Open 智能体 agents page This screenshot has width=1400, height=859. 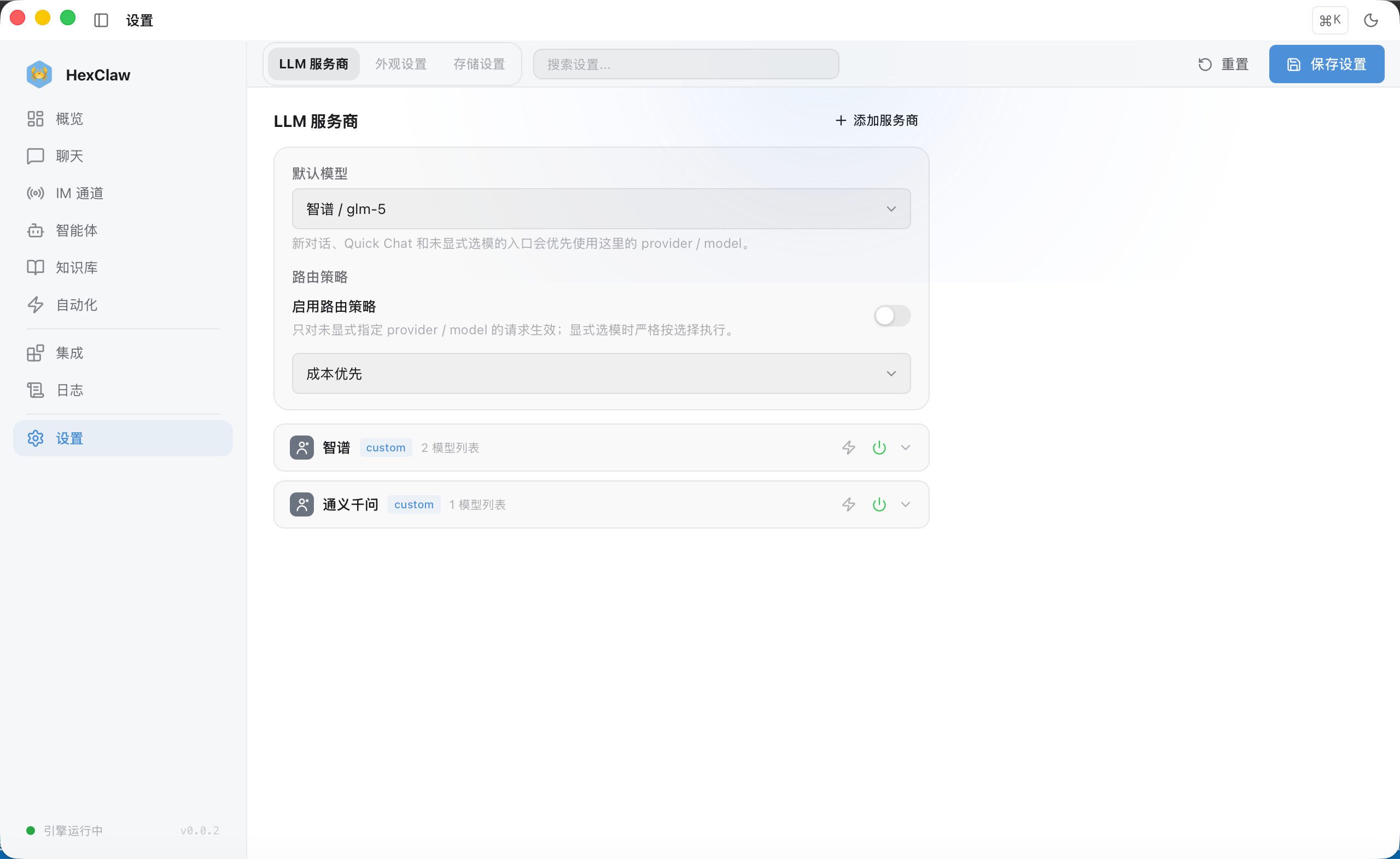(122, 230)
